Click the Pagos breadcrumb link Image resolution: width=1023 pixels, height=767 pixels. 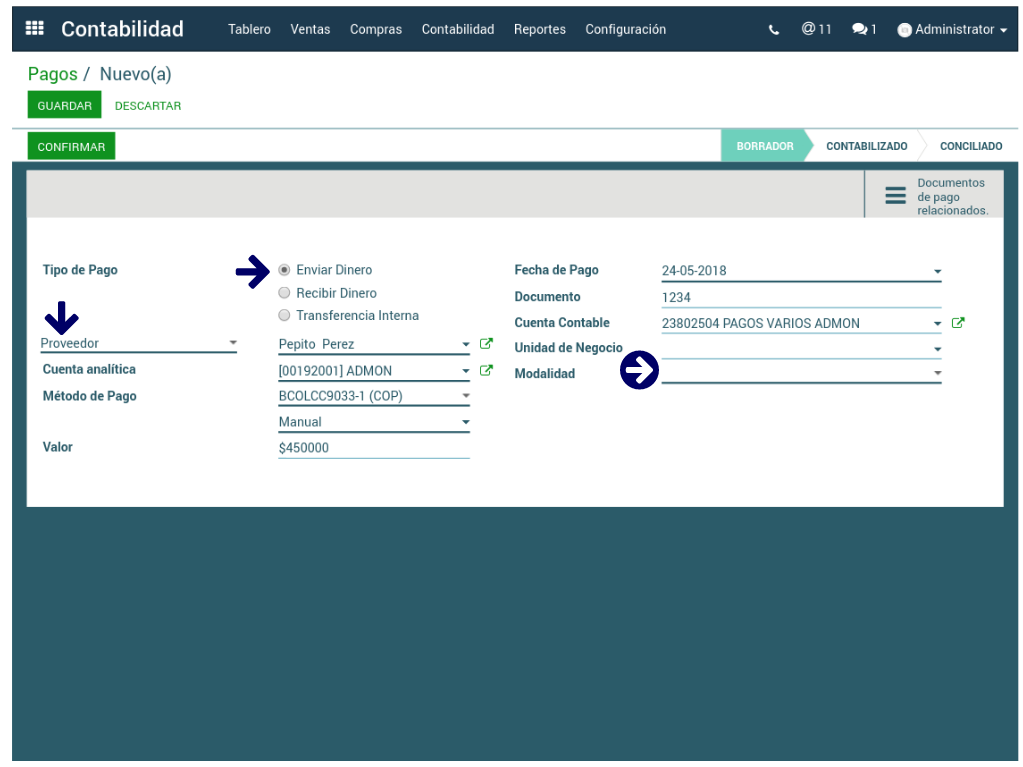coord(52,74)
